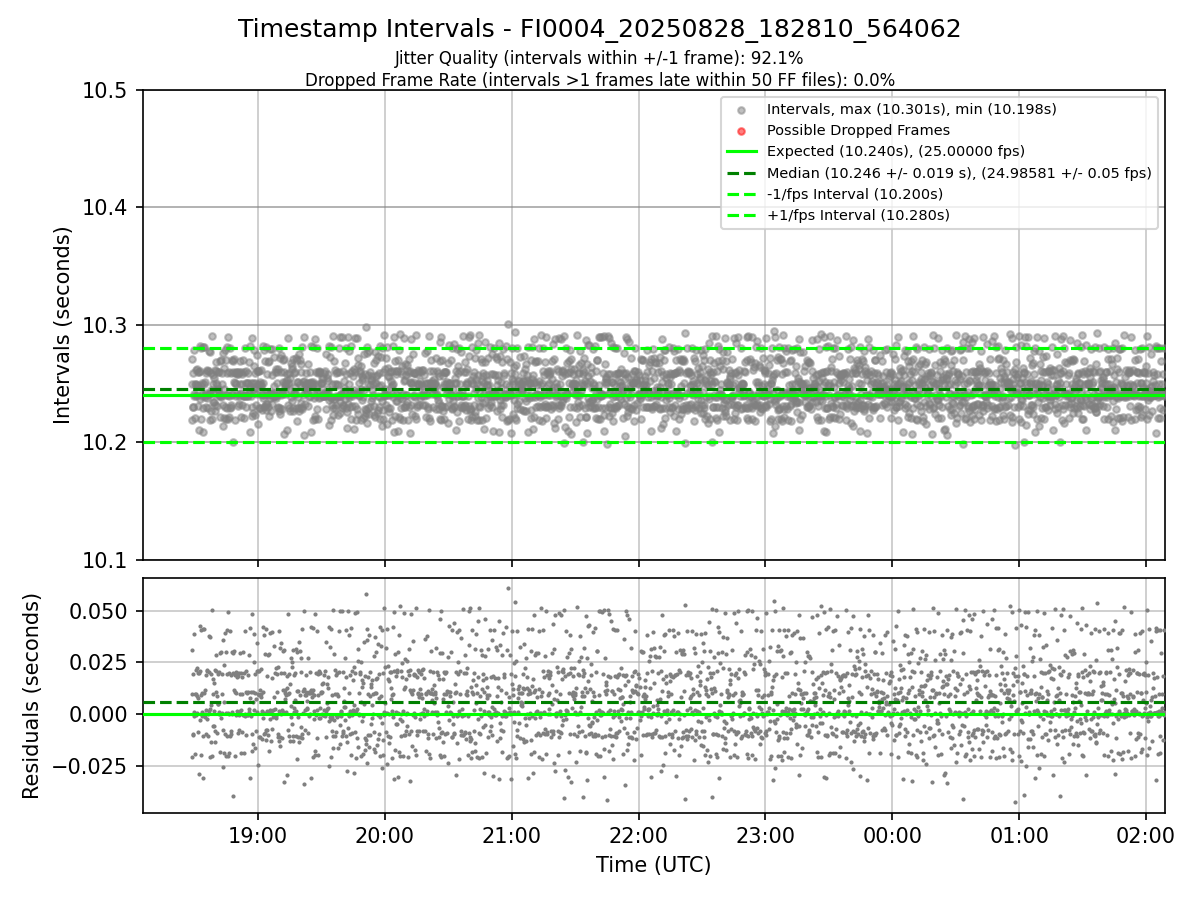Click legend entry Expected (10.240s), (25.00000 fps)
The image size is (1200, 900).
(896, 151)
